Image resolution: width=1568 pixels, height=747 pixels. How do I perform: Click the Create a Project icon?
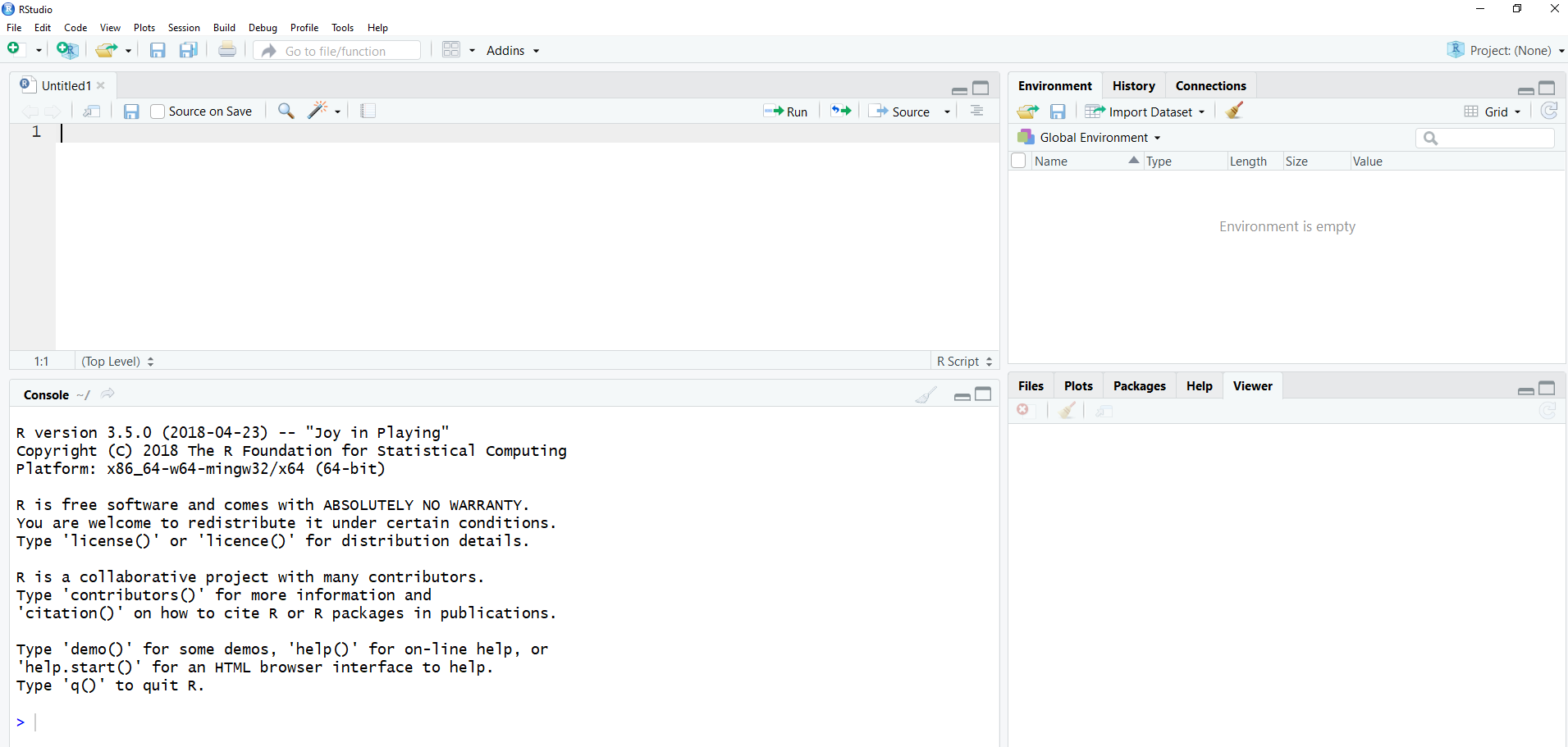click(x=66, y=50)
